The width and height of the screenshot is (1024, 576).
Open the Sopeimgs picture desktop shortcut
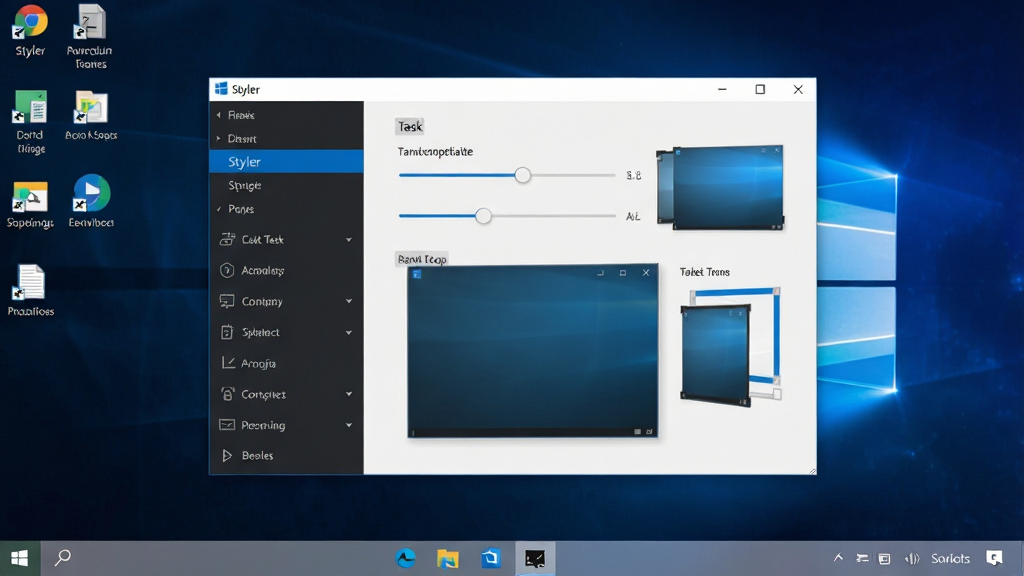point(30,197)
